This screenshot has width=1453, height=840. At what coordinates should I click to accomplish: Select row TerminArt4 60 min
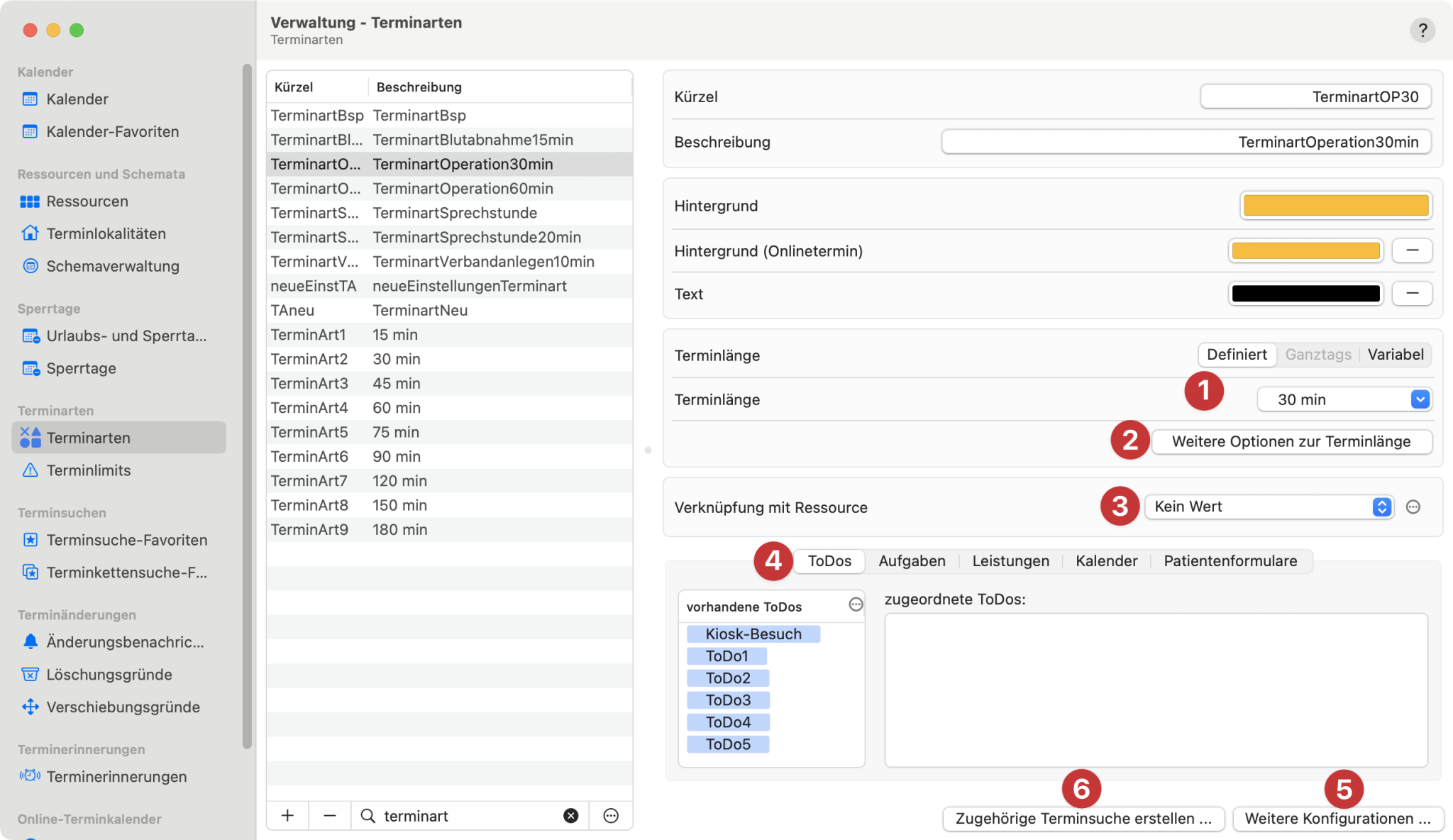pos(450,408)
